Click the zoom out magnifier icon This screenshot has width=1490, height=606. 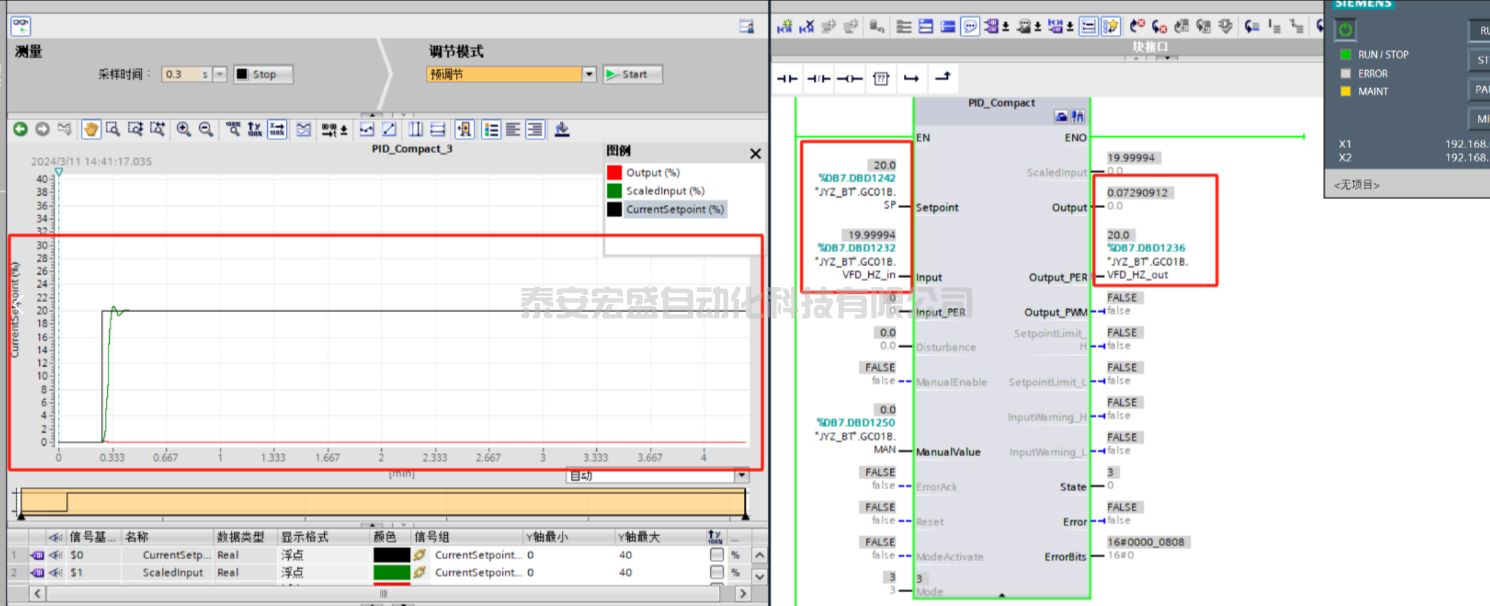[206, 129]
